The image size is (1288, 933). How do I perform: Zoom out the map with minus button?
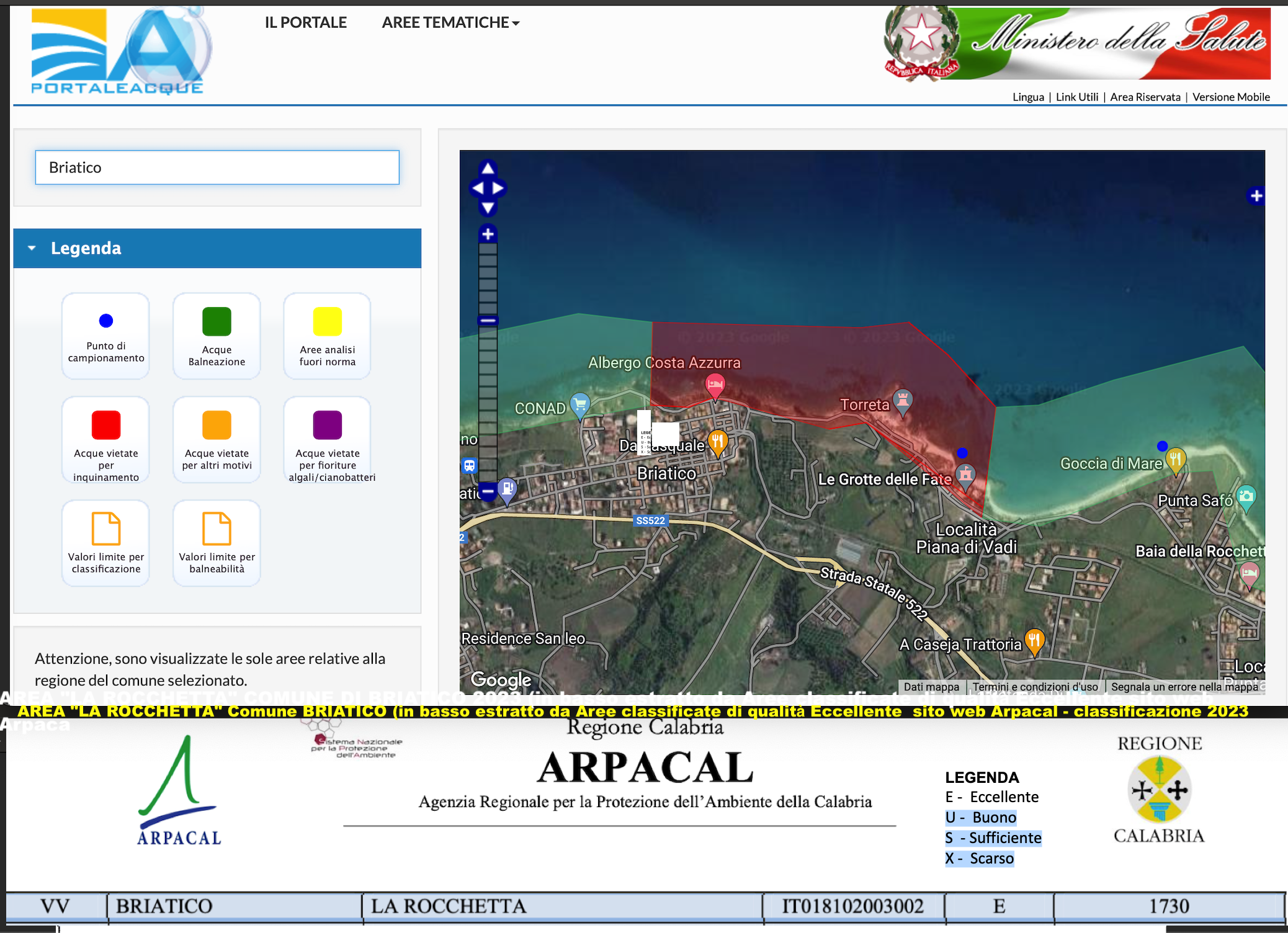tap(488, 492)
